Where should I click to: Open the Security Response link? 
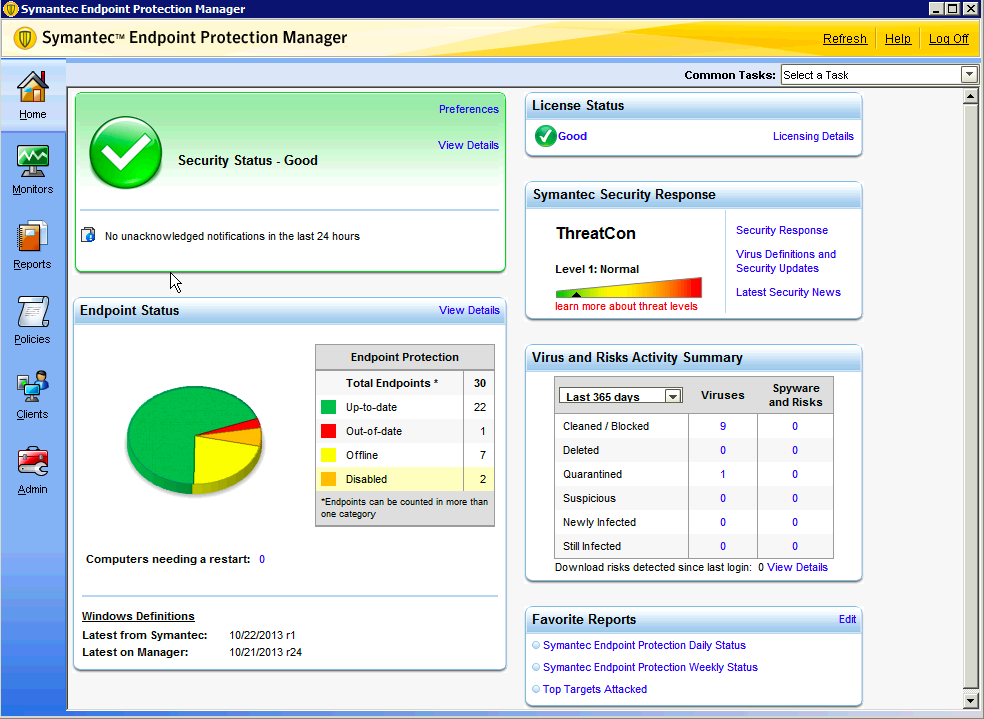781,230
